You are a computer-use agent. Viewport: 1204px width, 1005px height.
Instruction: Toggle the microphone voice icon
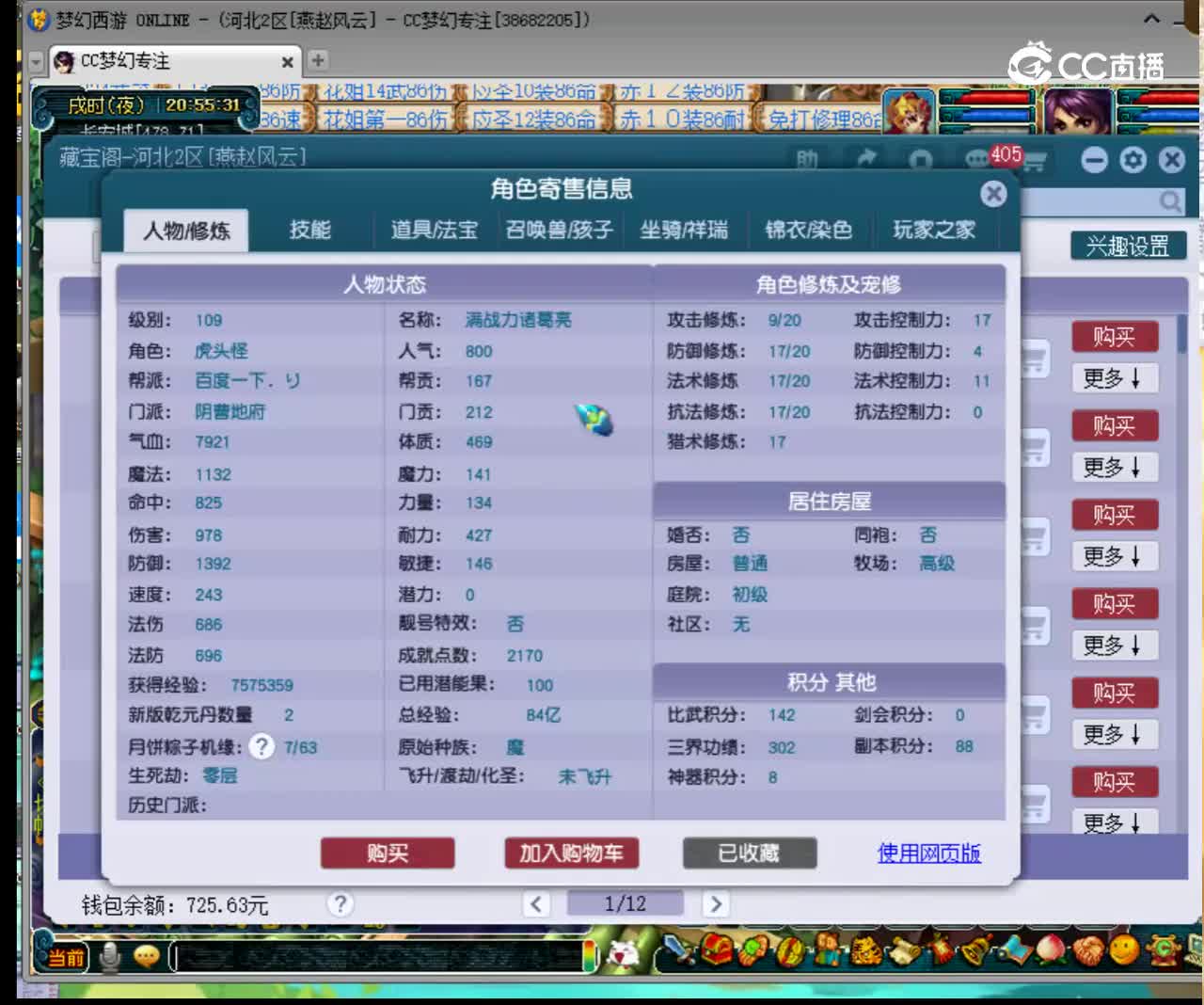coord(110,956)
